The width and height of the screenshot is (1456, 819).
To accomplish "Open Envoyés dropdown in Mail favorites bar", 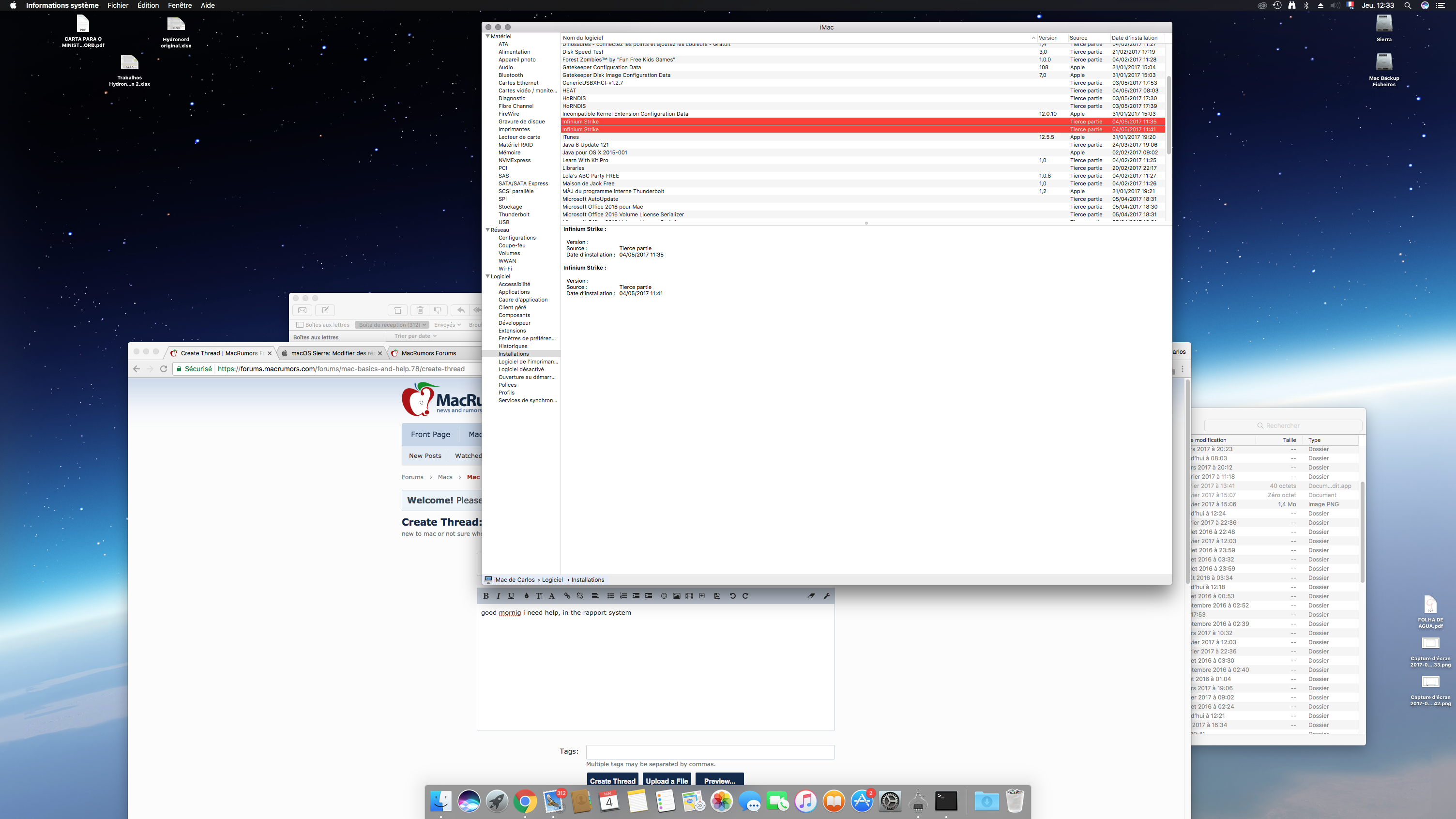I will click(447, 325).
